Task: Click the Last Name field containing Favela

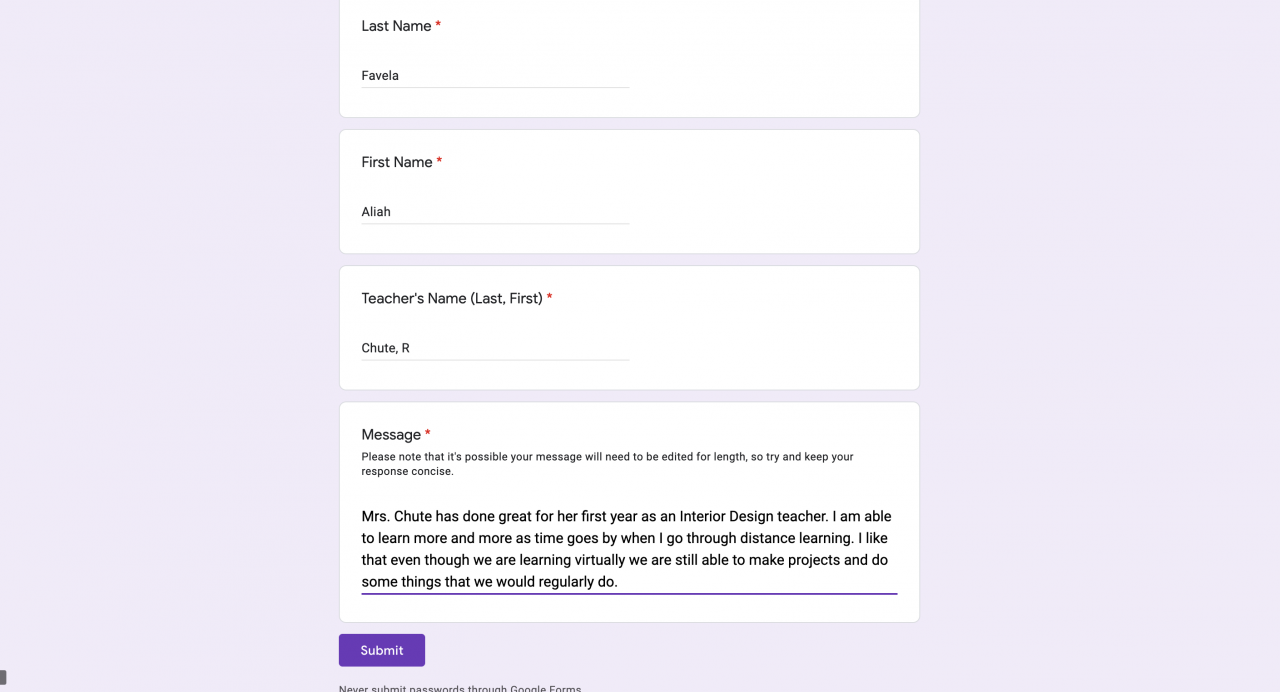Action: coord(494,76)
